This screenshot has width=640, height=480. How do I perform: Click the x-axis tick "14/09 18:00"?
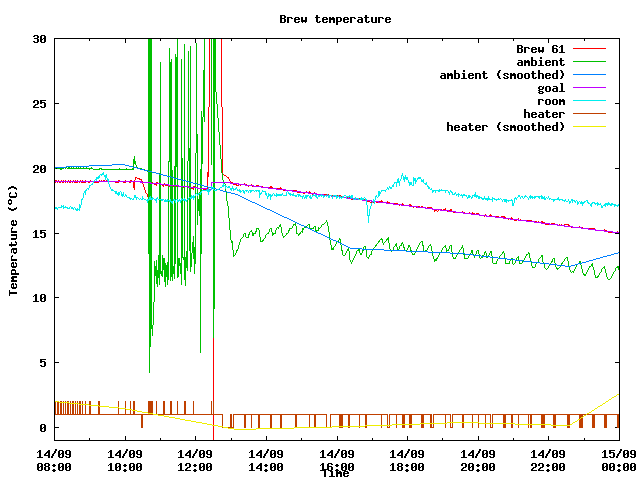point(407,460)
